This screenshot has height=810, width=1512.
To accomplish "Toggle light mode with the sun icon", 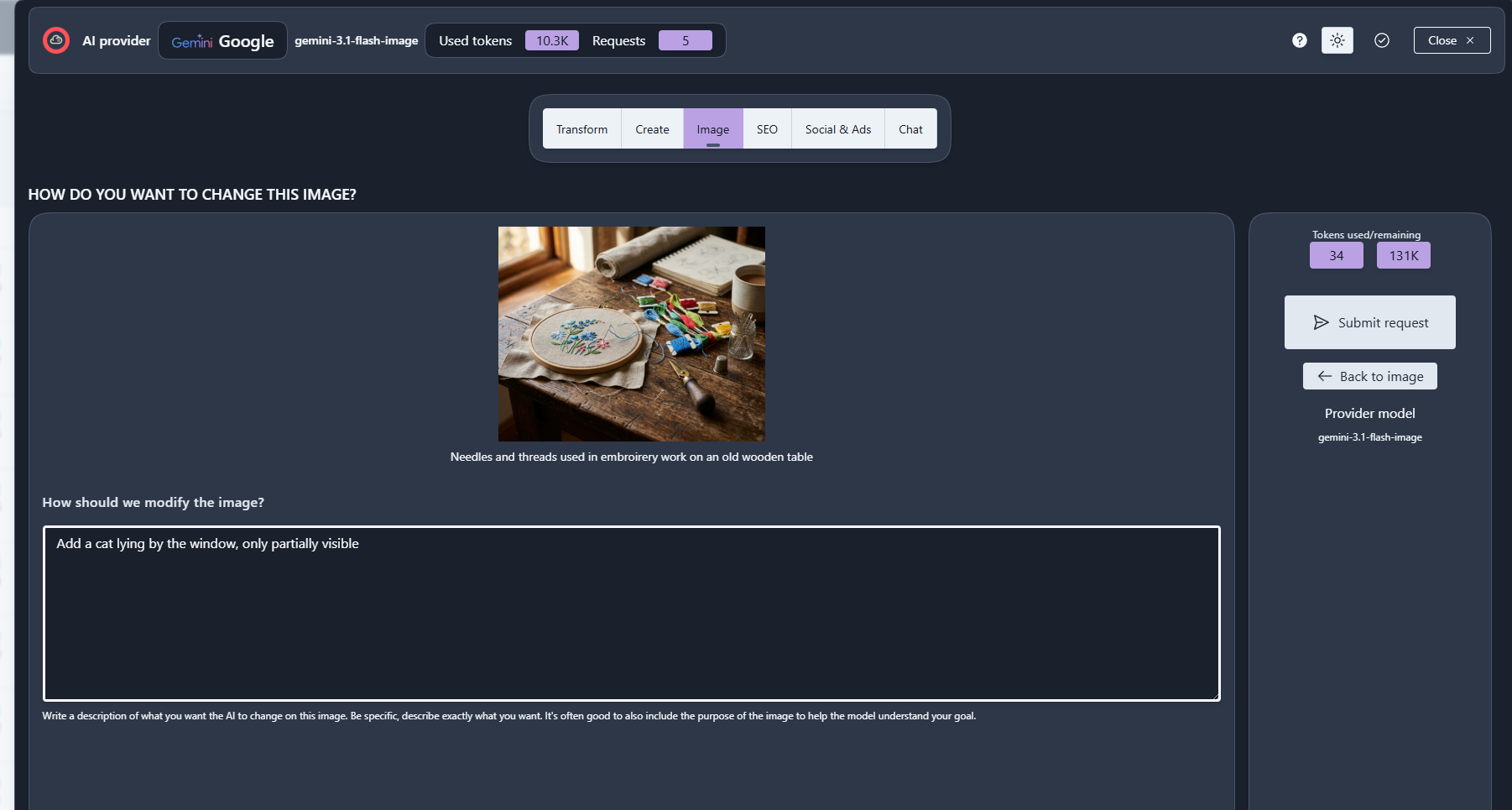I will pyautogui.click(x=1337, y=40).
